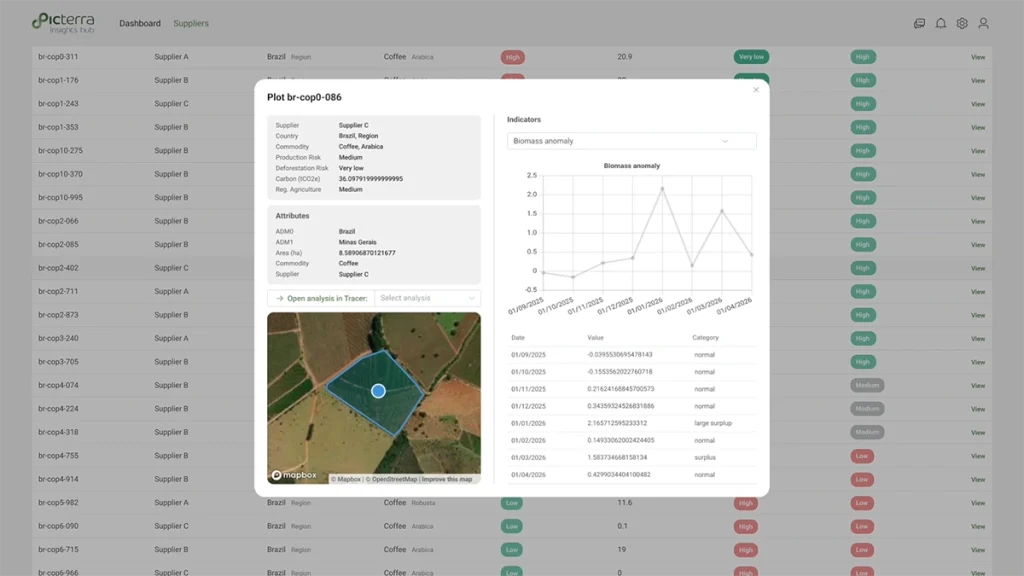Click plot ID br-cop3-240 in the list
This screenshot has height=576, width=1024.
(58, 338)
